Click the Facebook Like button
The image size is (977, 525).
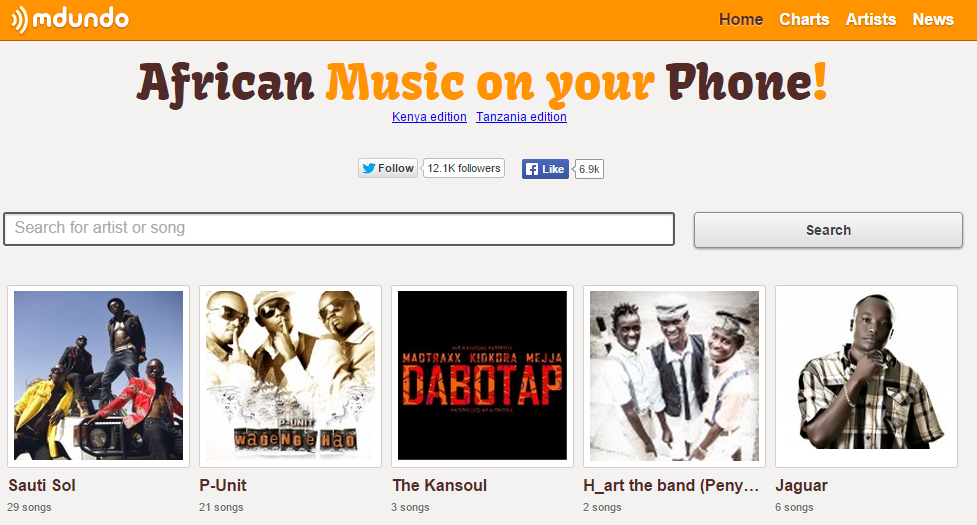coord(545,169)
